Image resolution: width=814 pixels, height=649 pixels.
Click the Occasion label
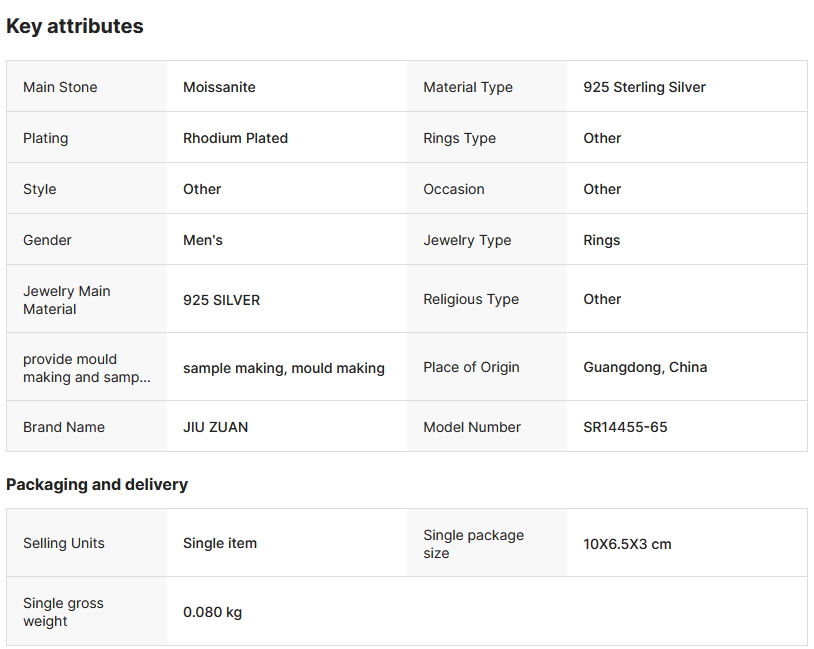[x=453, y=189]
